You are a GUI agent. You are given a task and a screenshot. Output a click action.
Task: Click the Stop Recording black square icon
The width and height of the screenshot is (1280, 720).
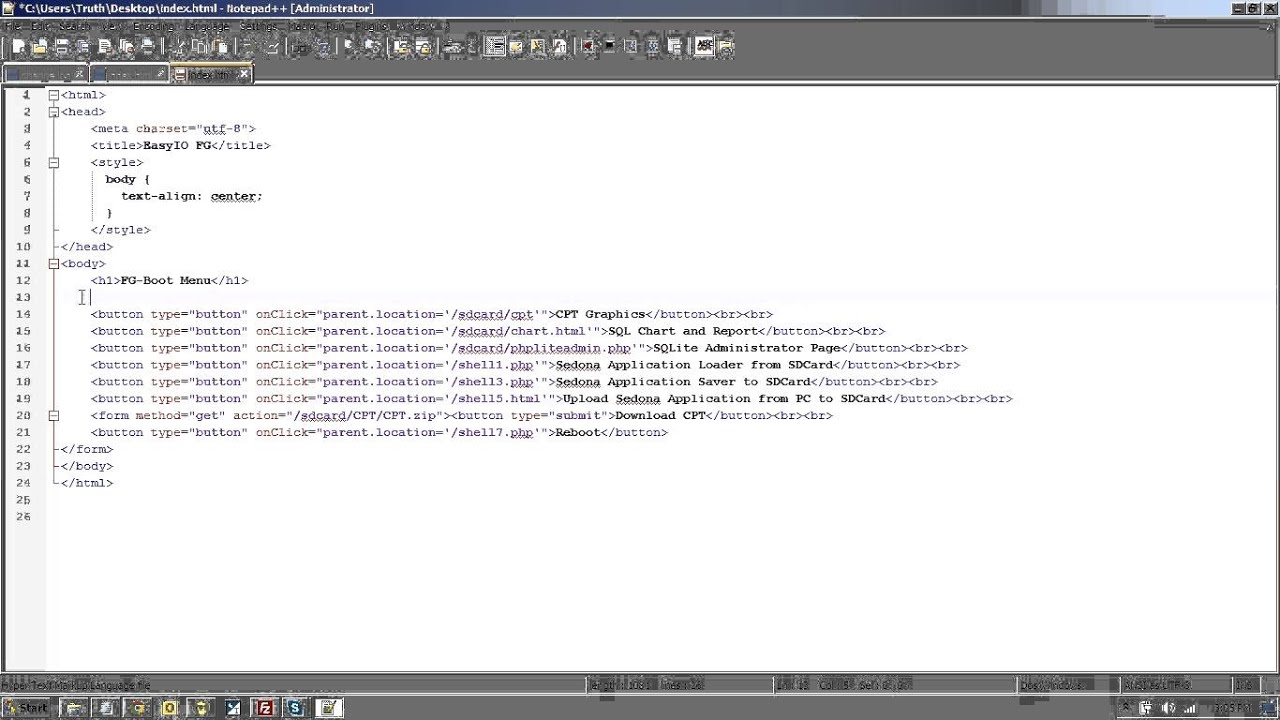pos(609,46)
